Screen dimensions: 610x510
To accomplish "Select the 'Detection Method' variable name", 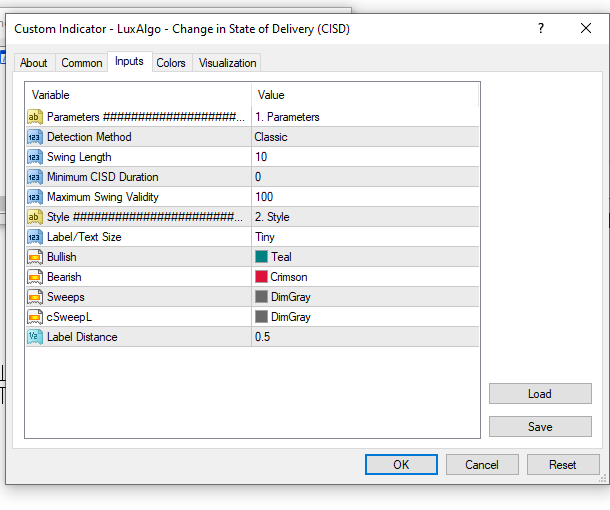I will (89, 137).
